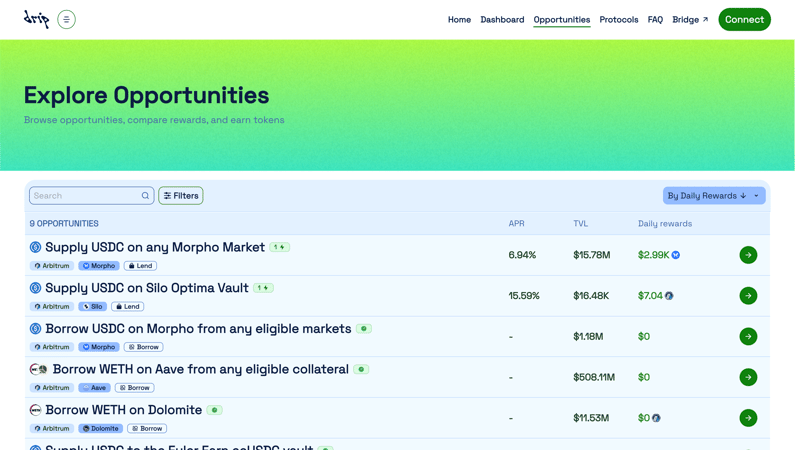Open the external Bridge link
Screen dimensions: 795x450
[690, 20]
